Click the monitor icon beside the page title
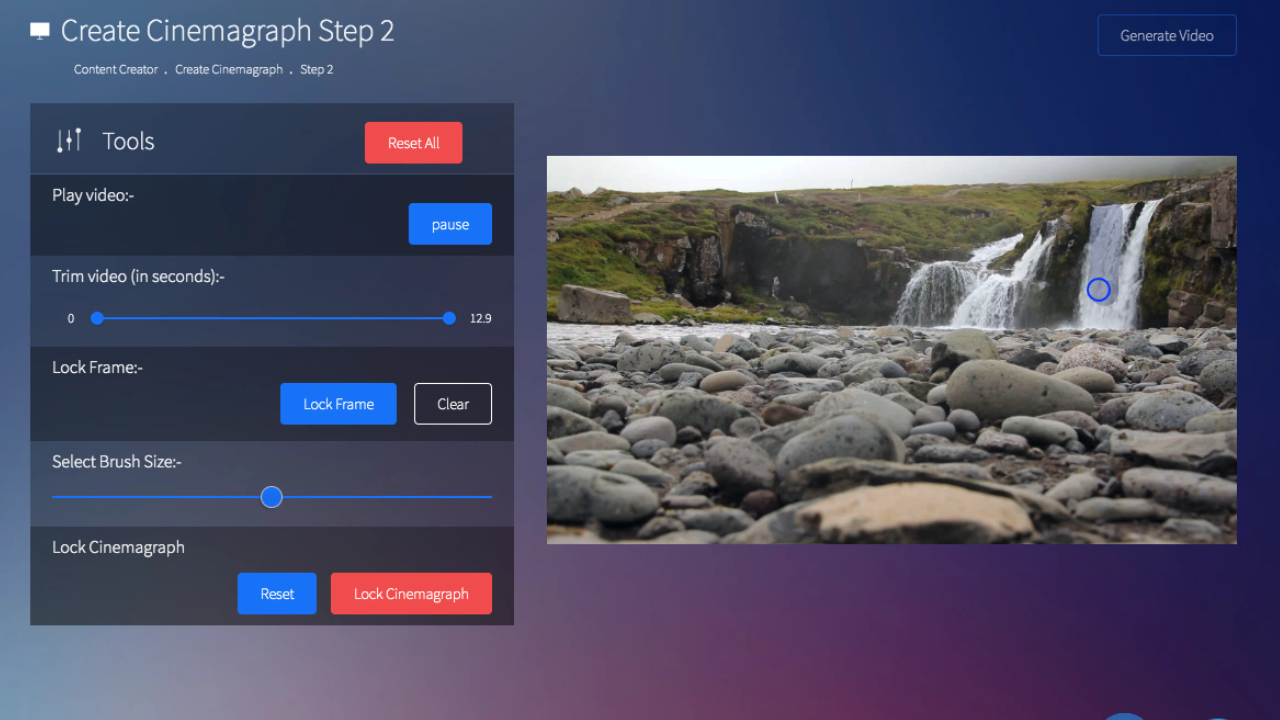 [40, 31]
